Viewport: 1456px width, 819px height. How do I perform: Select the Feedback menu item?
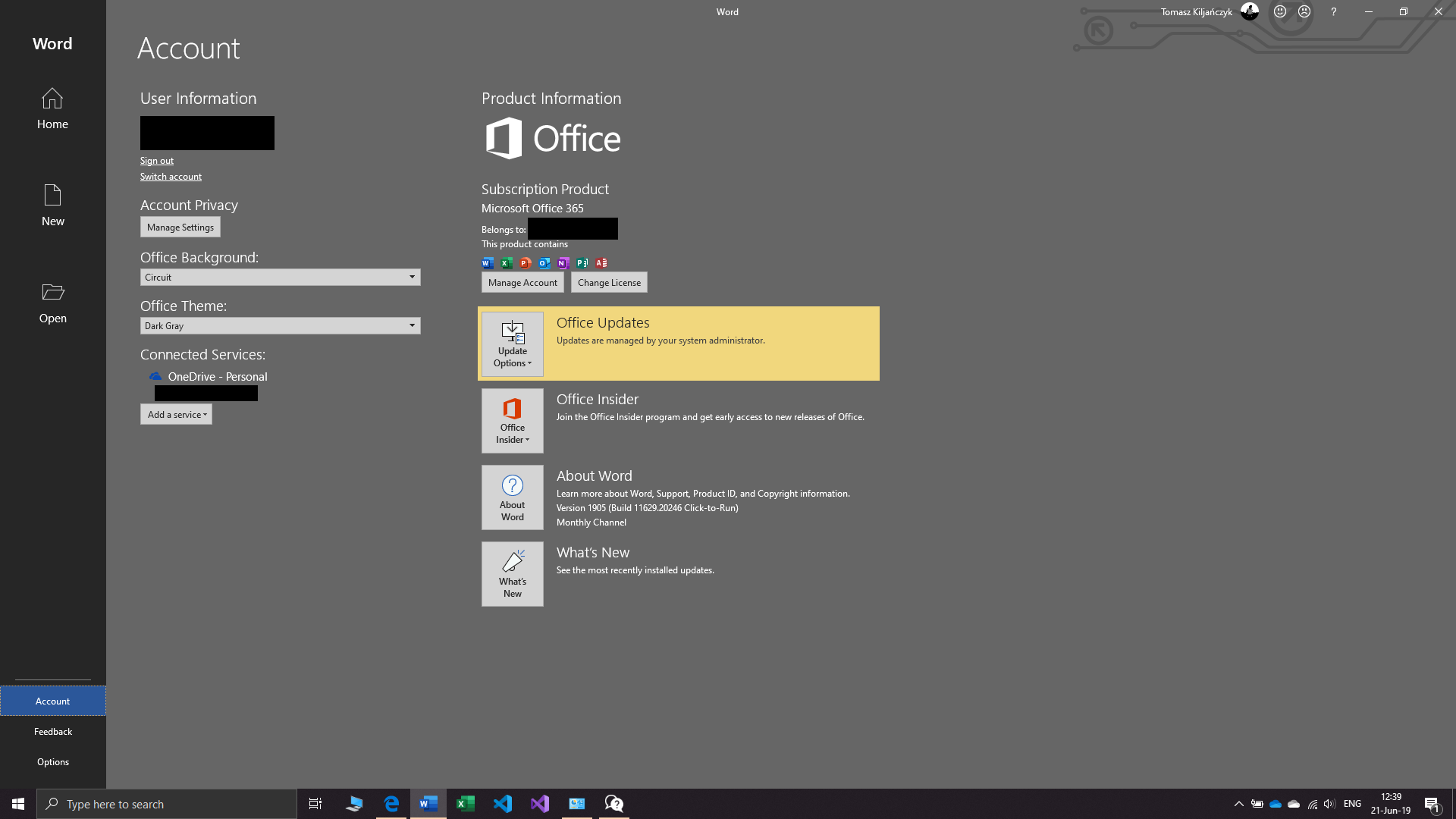52,732
